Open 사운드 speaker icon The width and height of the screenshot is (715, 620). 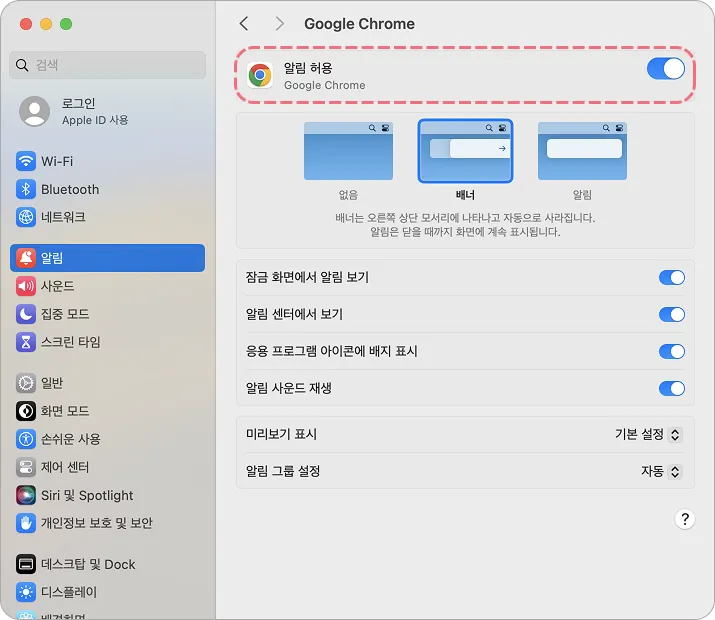[x=26, y=286]
